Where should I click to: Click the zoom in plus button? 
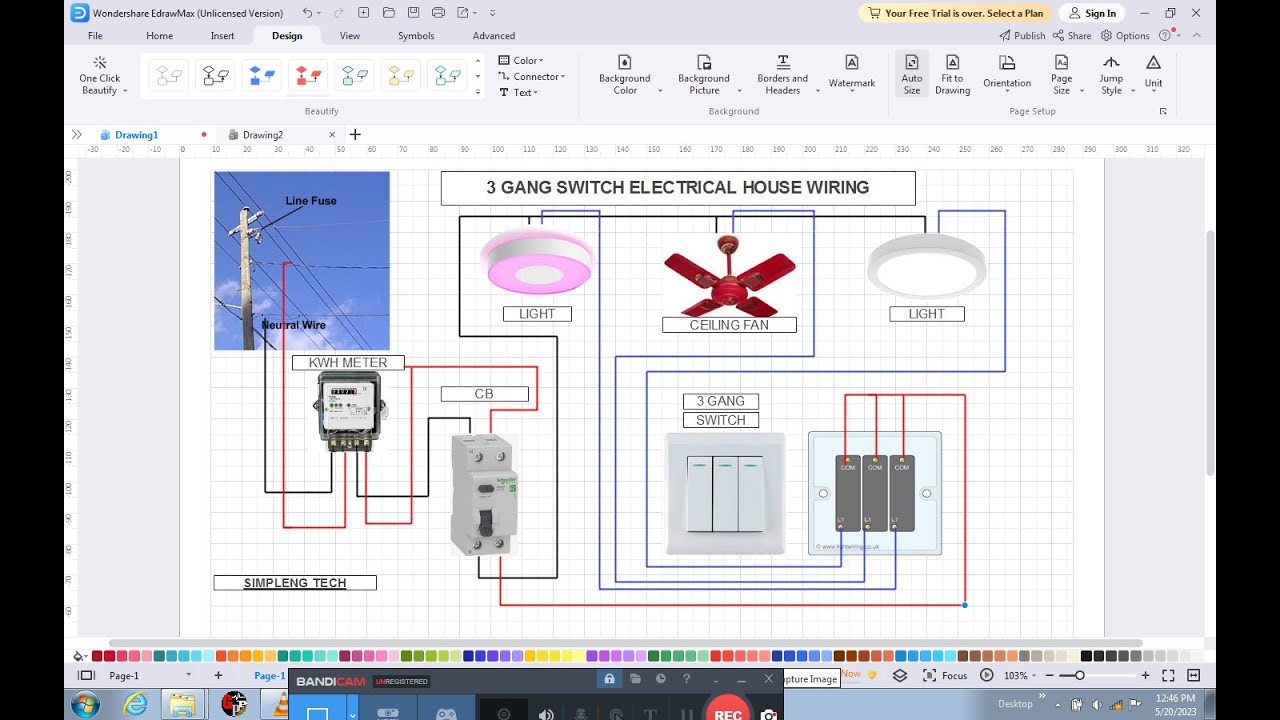click(x=1145, y=676)
